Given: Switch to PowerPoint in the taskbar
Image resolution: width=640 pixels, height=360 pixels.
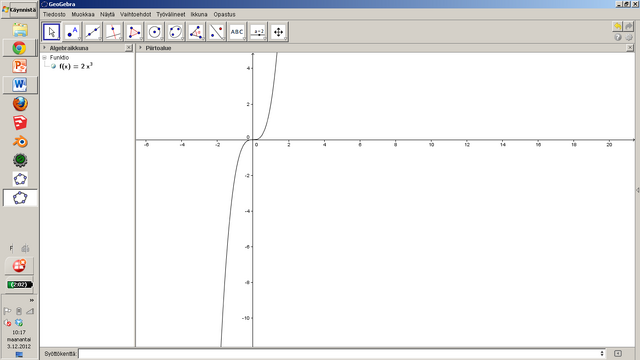Looking at the screenshot, I should [x=20, y=66].
